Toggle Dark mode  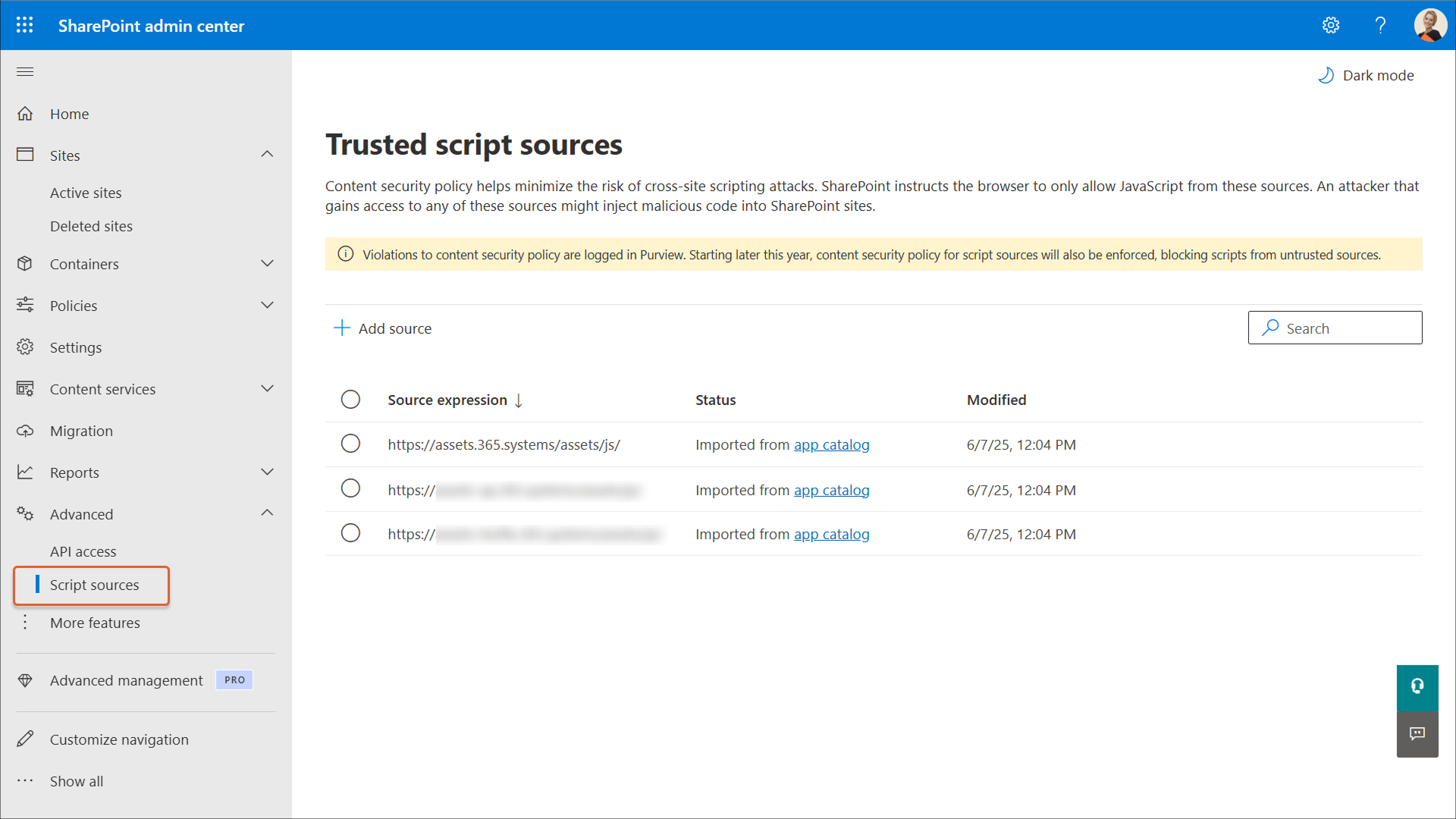pyautogui.click(x=1366, y=75)
